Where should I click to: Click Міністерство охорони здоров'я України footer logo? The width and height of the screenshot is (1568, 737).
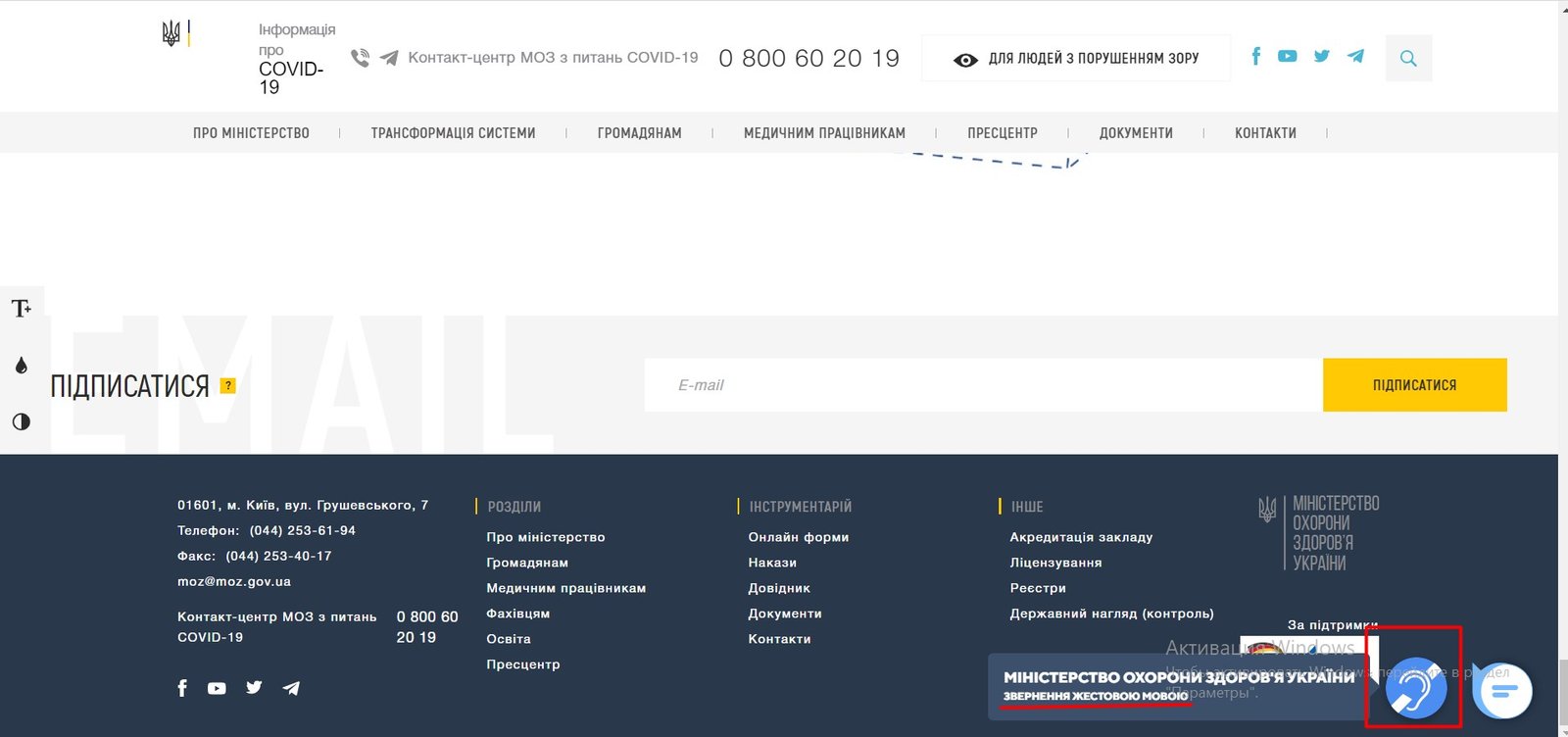(x=1319, y=533)
